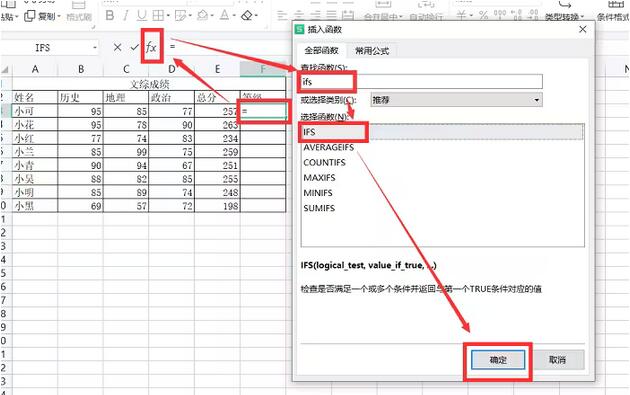Click the cell containing 小花
The height and width of the screenshot is (395, 630).
(35, 125)
